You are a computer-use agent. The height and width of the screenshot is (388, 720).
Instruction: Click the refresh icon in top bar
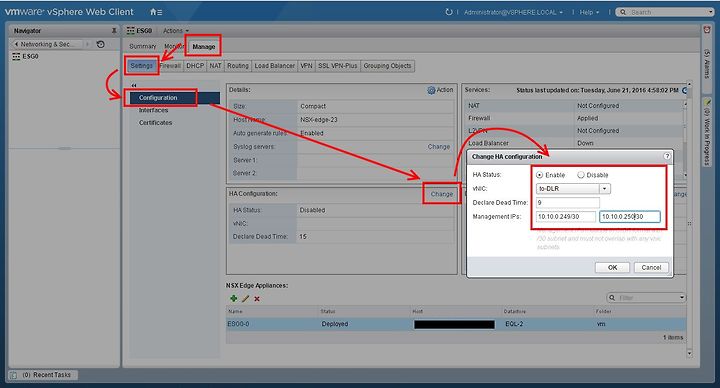tap(449, 12)
